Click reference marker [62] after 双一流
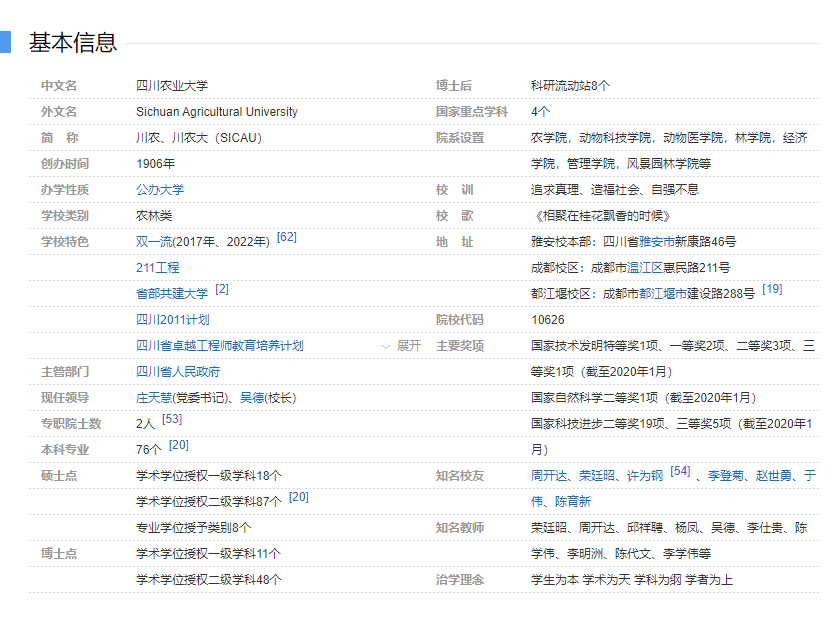 point(287,238)
